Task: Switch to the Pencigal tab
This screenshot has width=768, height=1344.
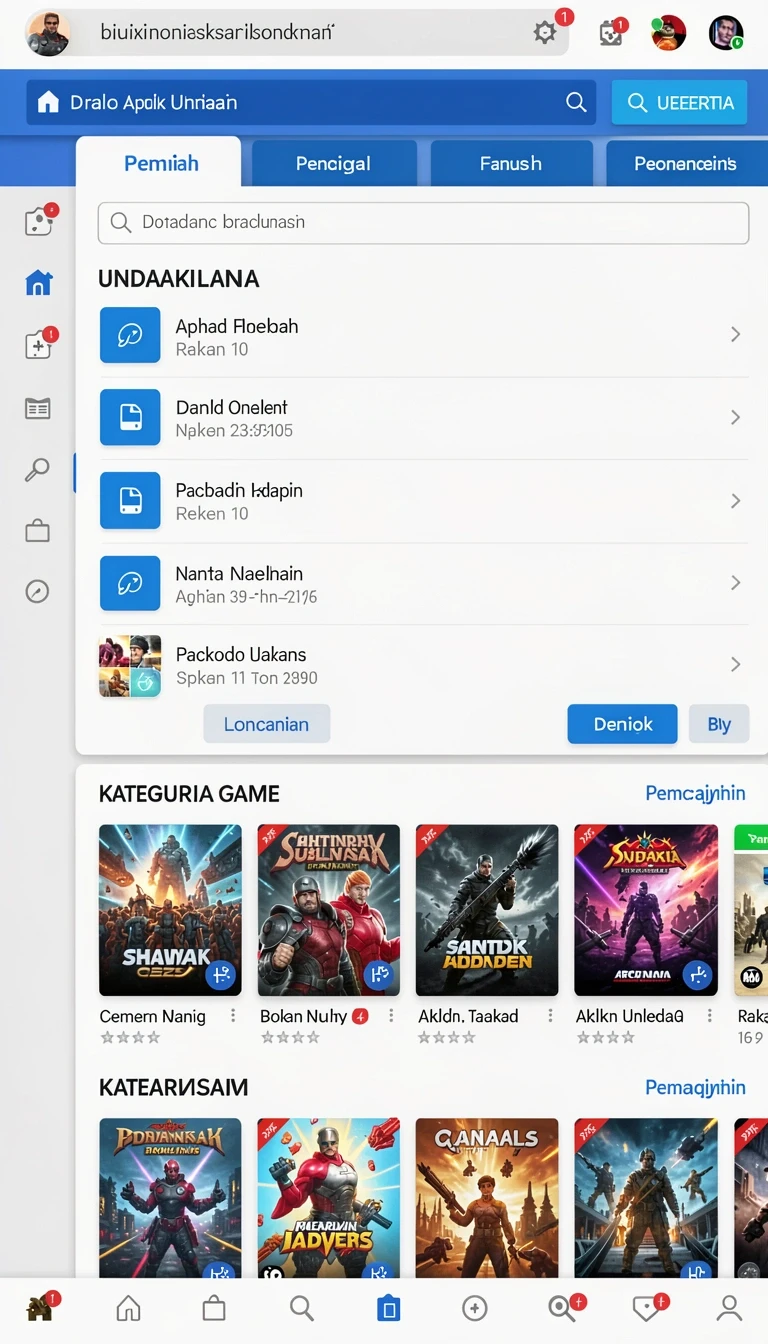Action: [x=333, y=163]
